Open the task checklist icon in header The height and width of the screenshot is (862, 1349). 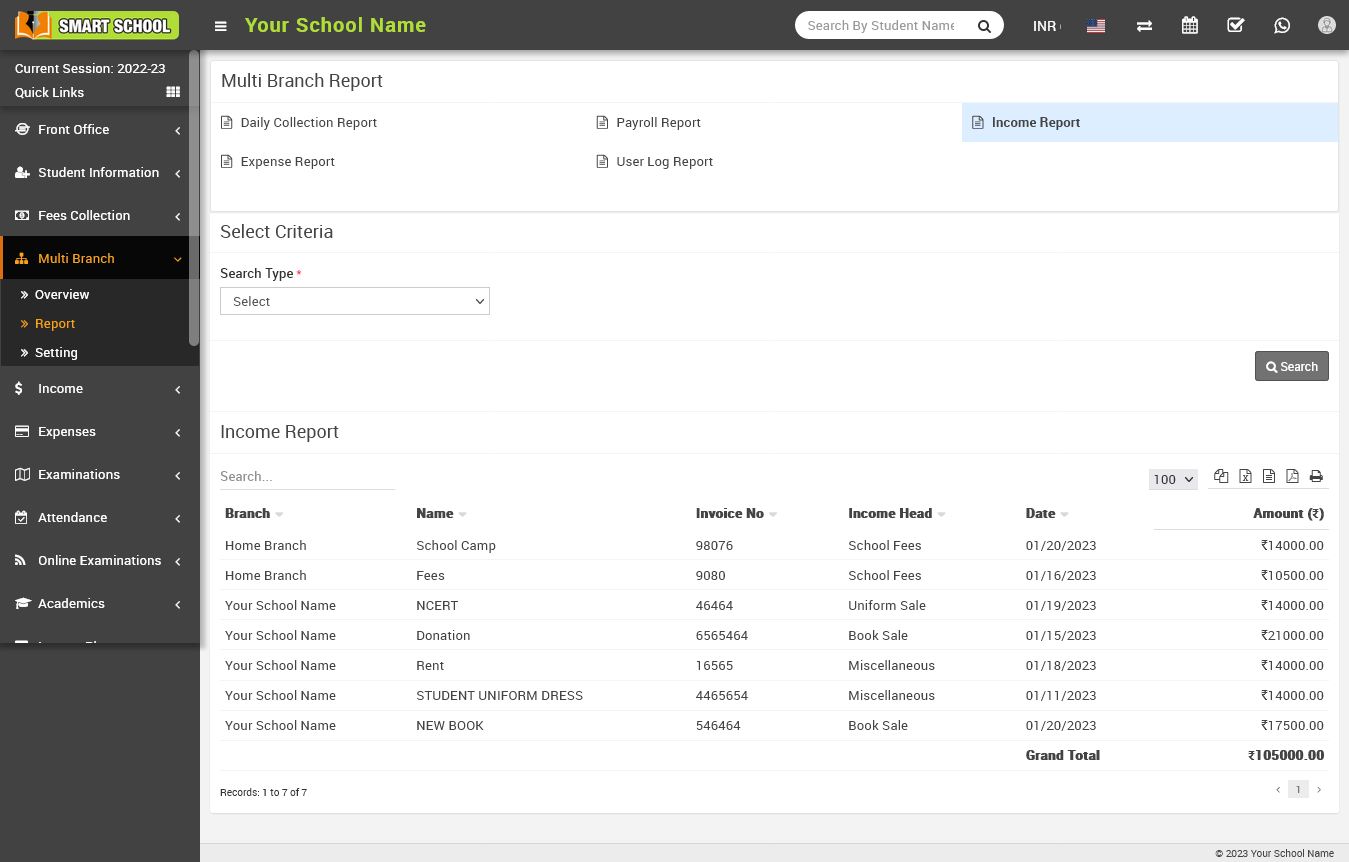coord(1235,26)
